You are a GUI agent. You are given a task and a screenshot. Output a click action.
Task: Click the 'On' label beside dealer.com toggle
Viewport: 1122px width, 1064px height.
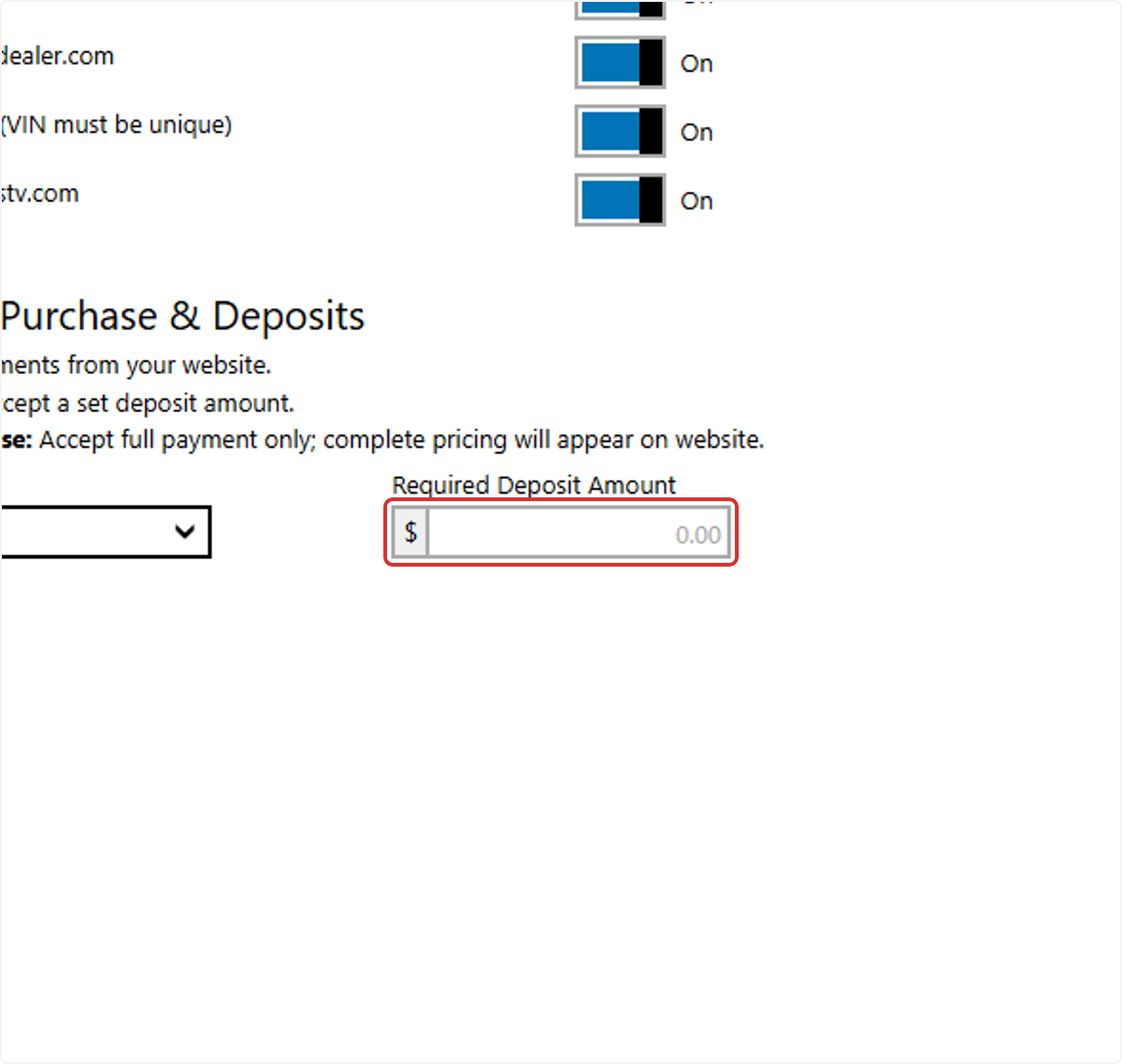coord(697,64)
